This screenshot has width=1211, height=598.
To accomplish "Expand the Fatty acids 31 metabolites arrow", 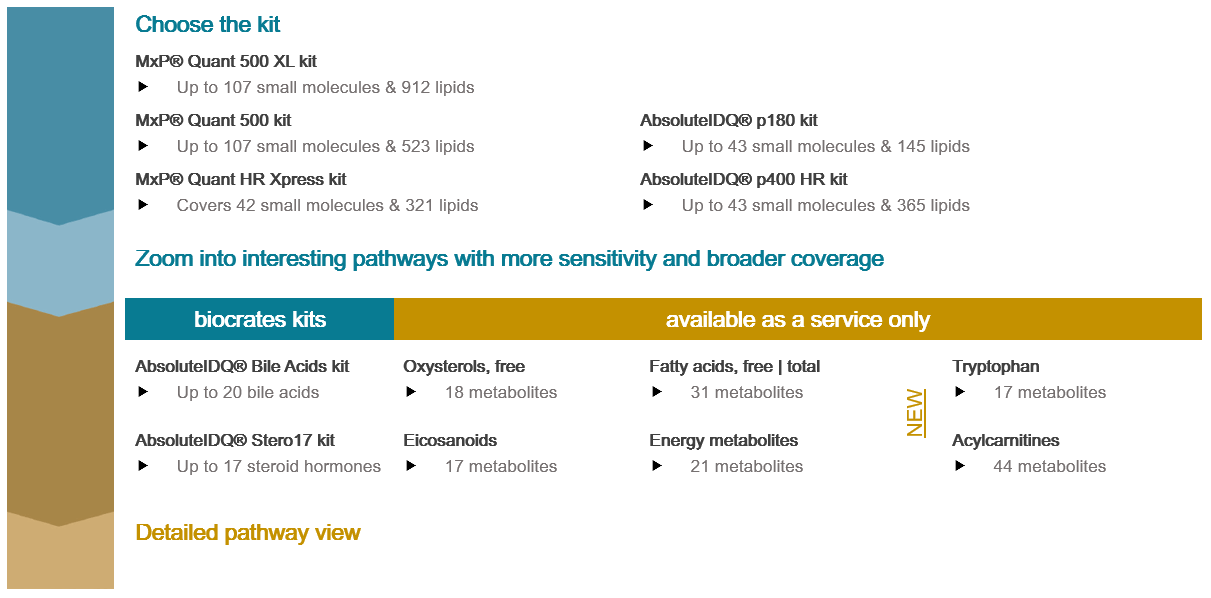I will 657,392.
